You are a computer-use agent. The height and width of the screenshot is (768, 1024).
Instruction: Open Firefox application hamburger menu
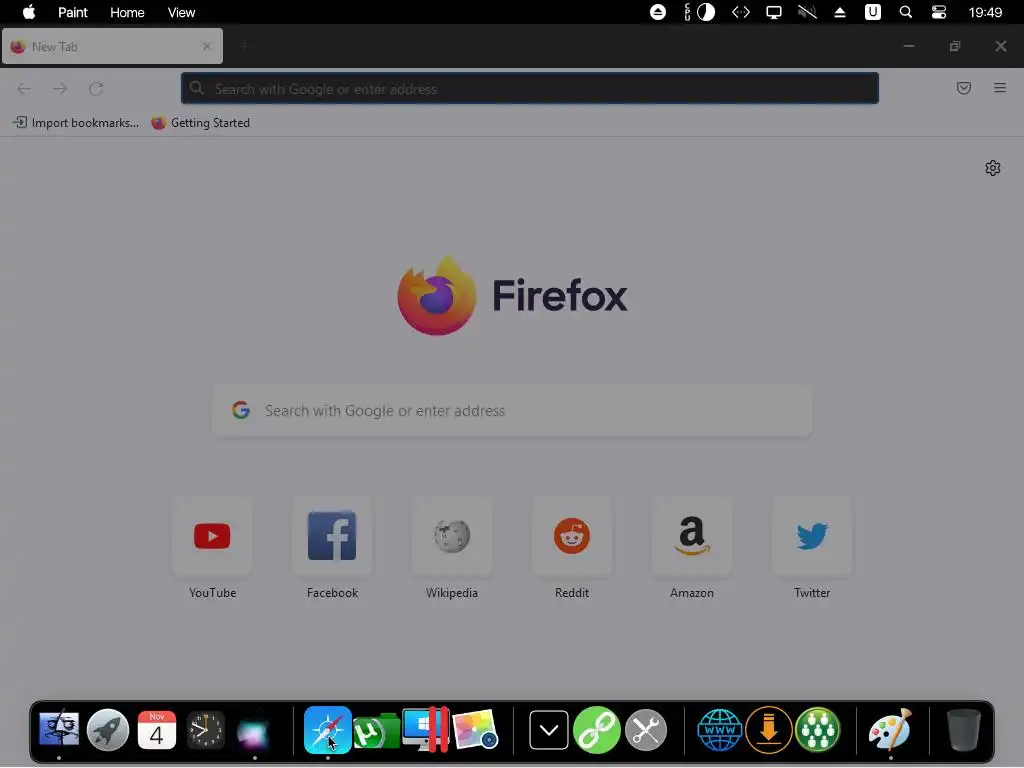click(1000, 88)
